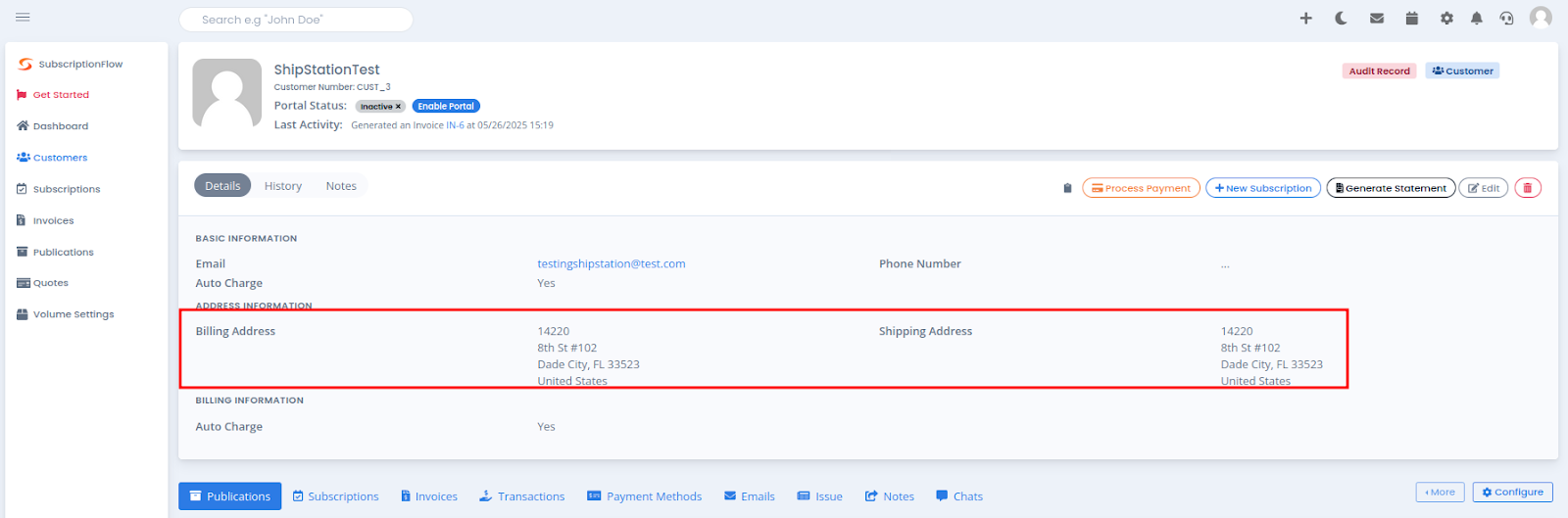
Task: Click the More tabs button
Action: (1440, 493)
